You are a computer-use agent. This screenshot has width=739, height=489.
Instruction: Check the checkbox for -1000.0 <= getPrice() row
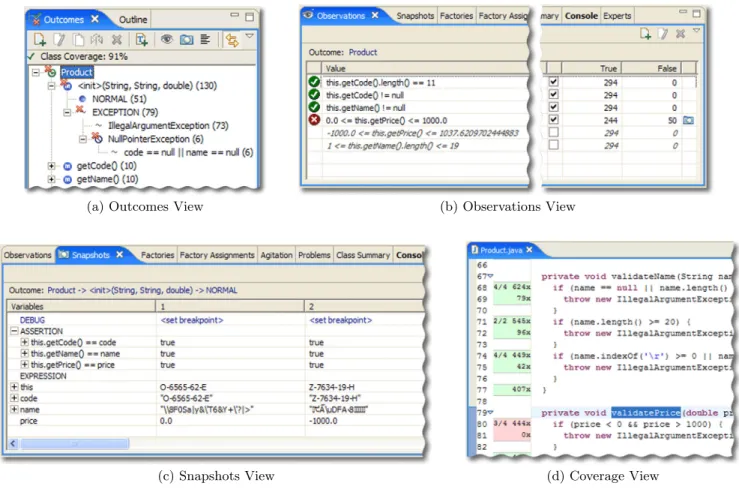554,132
